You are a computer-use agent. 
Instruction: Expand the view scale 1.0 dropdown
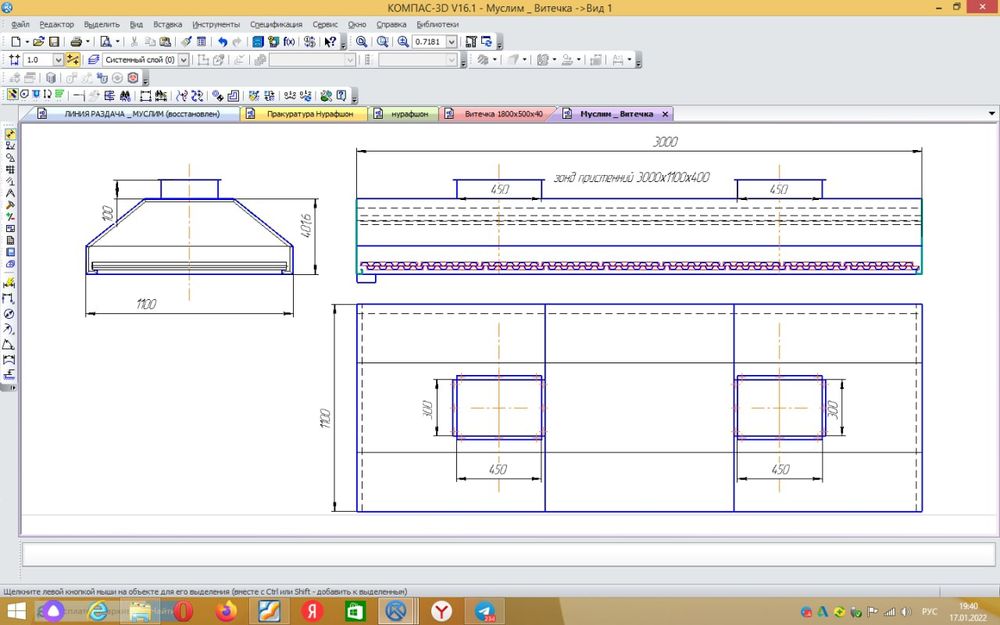57,60
